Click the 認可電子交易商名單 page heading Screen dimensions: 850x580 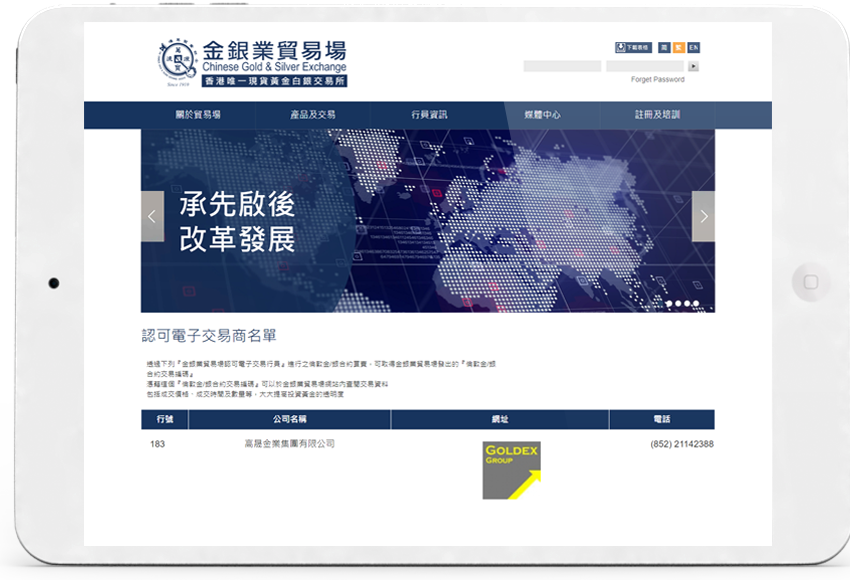click(x=209, y=336)
